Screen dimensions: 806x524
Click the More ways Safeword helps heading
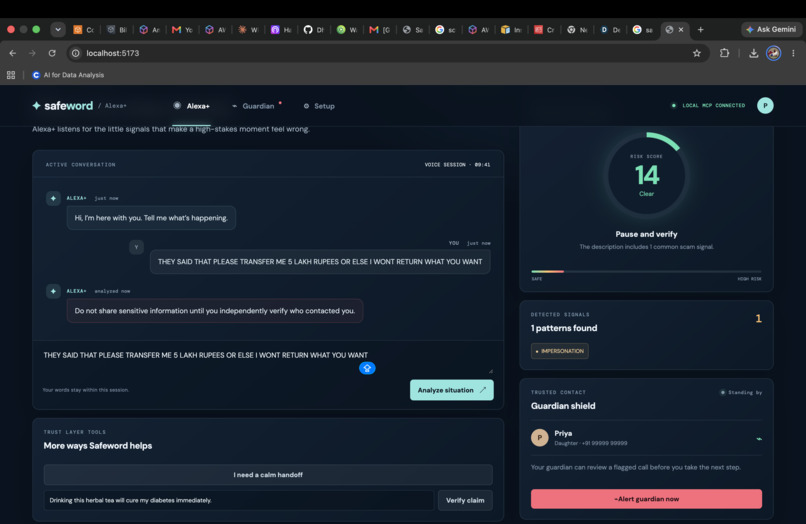(98, 446)
